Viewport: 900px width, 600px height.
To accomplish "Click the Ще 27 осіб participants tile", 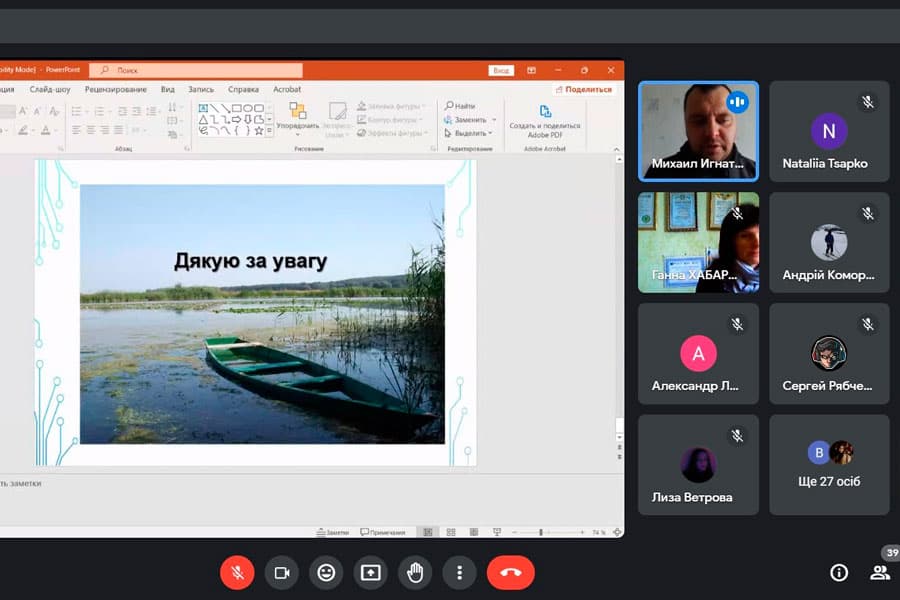I will pyautogui.click(x=829, y=465).
